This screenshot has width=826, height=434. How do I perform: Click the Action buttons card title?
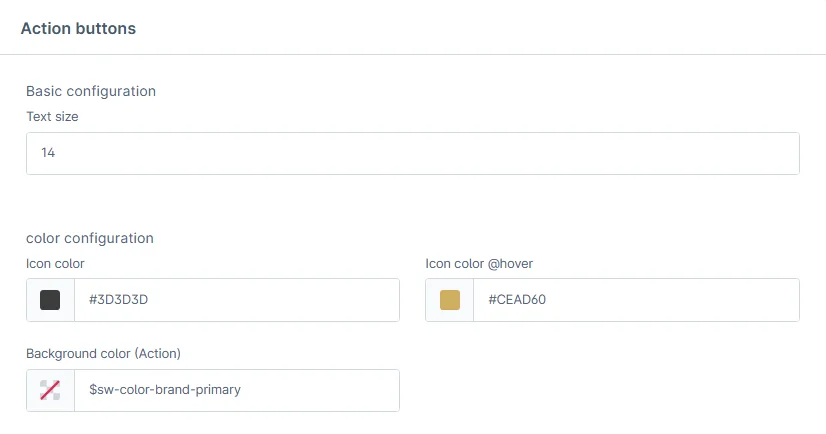78,29
